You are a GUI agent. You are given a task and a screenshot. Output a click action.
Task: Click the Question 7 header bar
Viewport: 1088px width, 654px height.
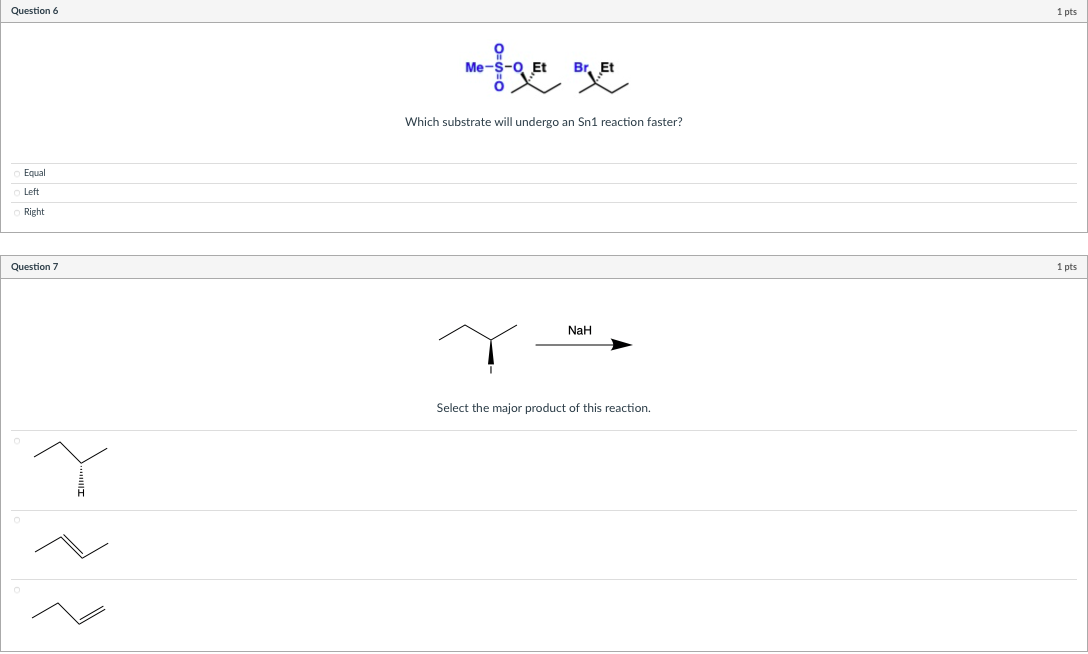pos(35,266)
